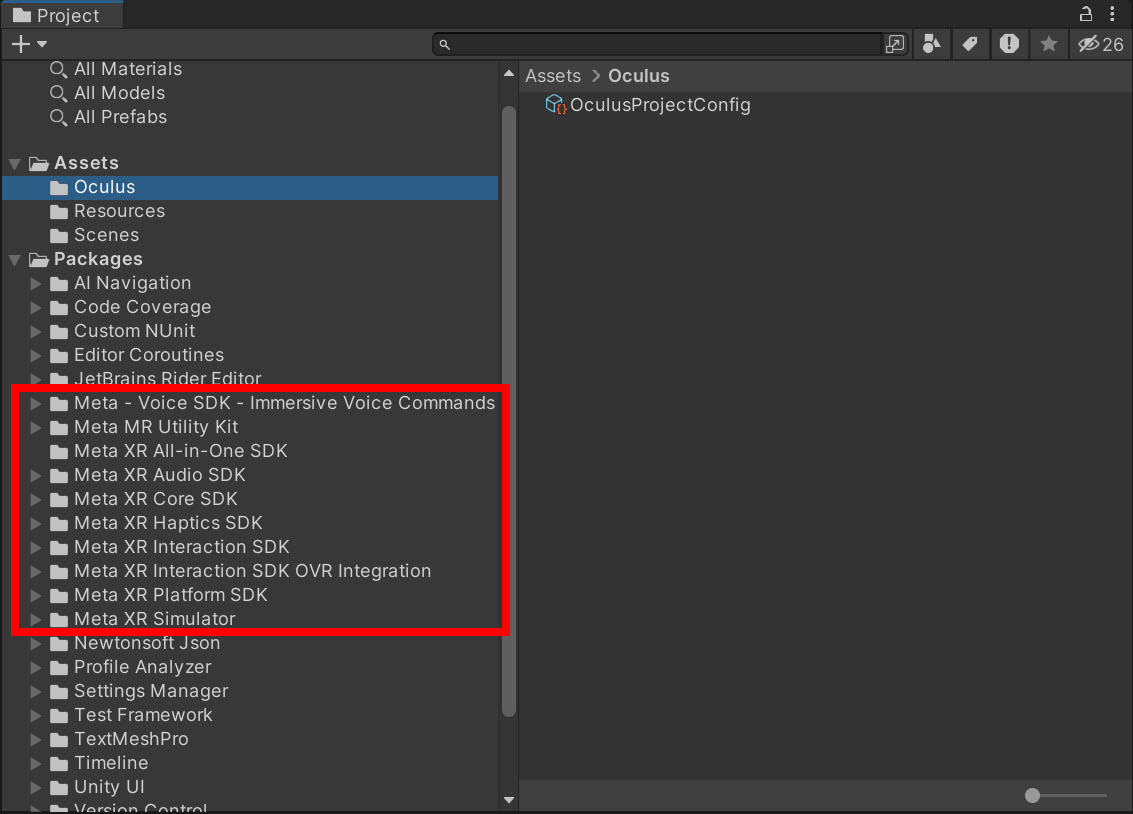Select the Resources folder
Screen dimensions: 1133x814
(119, 211)
